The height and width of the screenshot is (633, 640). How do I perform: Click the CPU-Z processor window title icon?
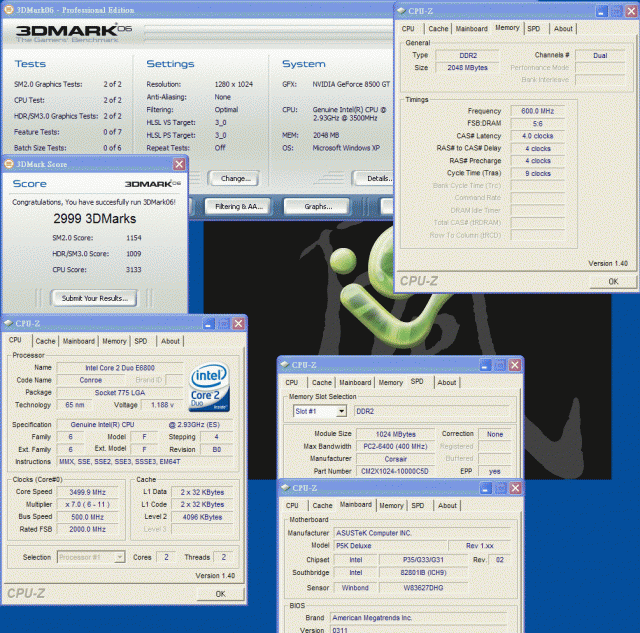(9, 324)
